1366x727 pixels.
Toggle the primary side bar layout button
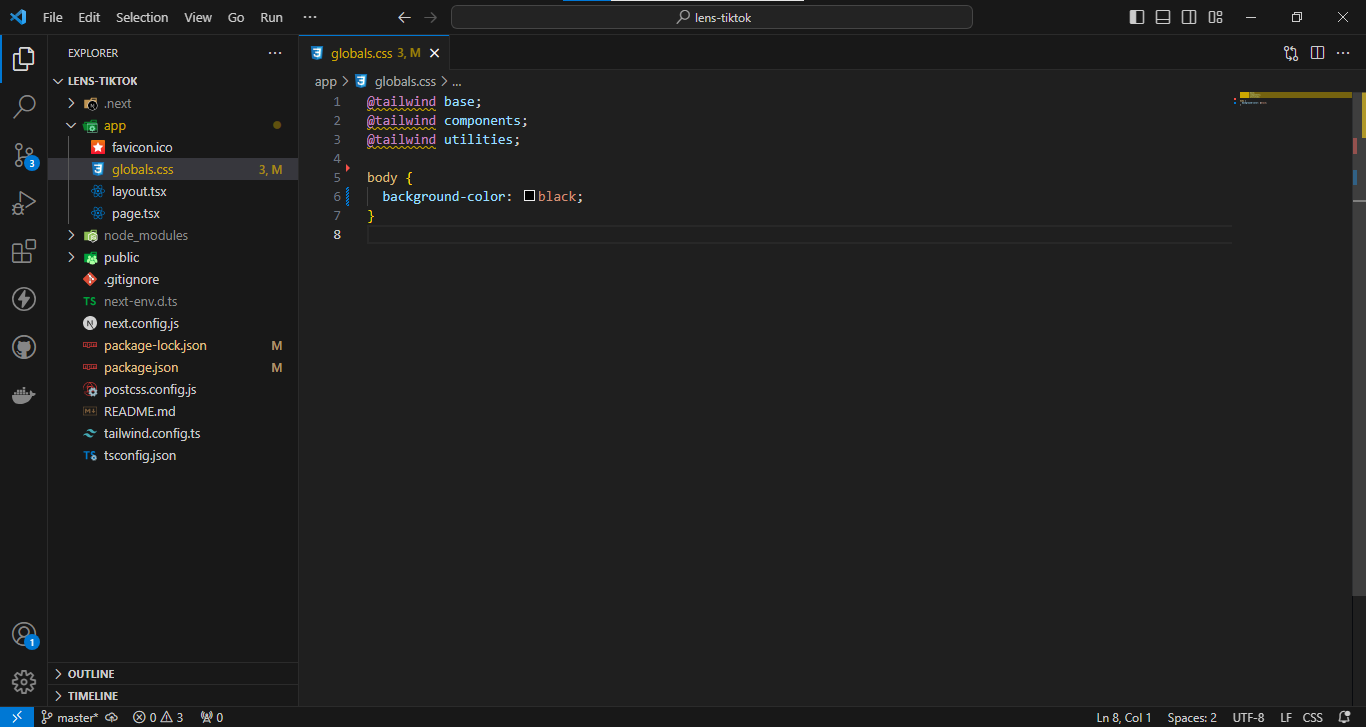[x=1137, y=17]
